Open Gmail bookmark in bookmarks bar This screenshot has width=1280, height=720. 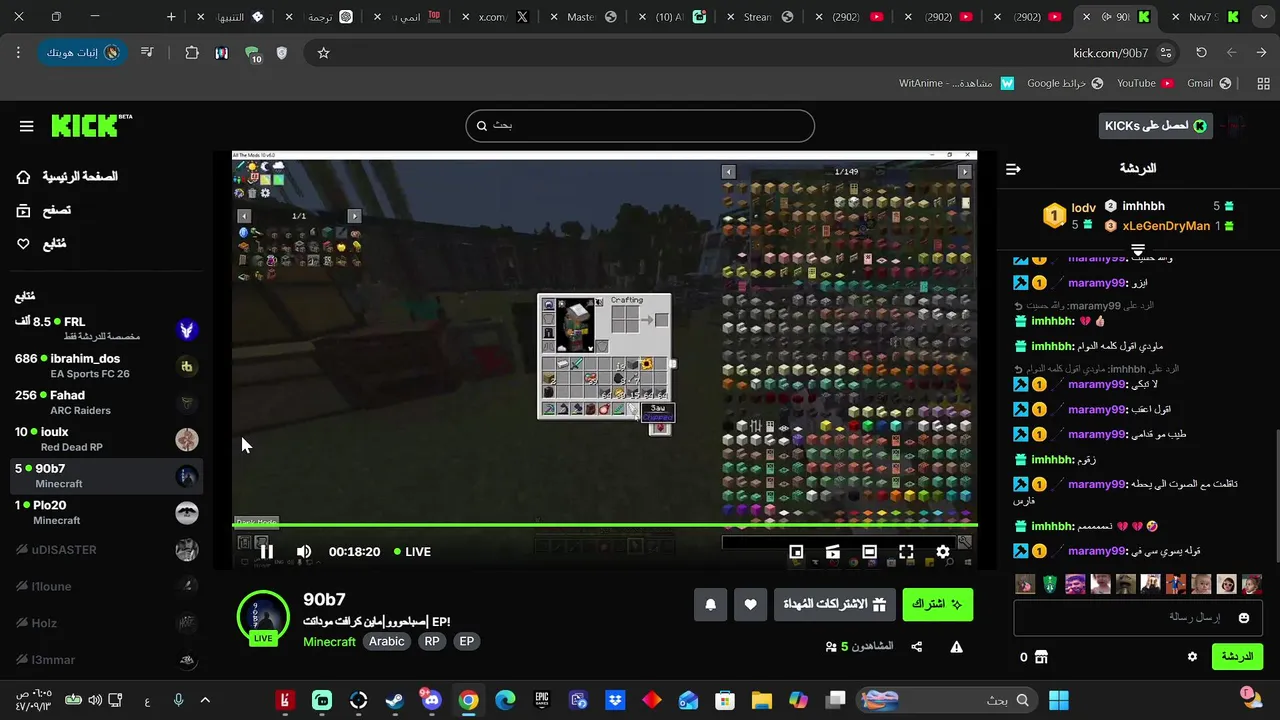(1208, 83)
